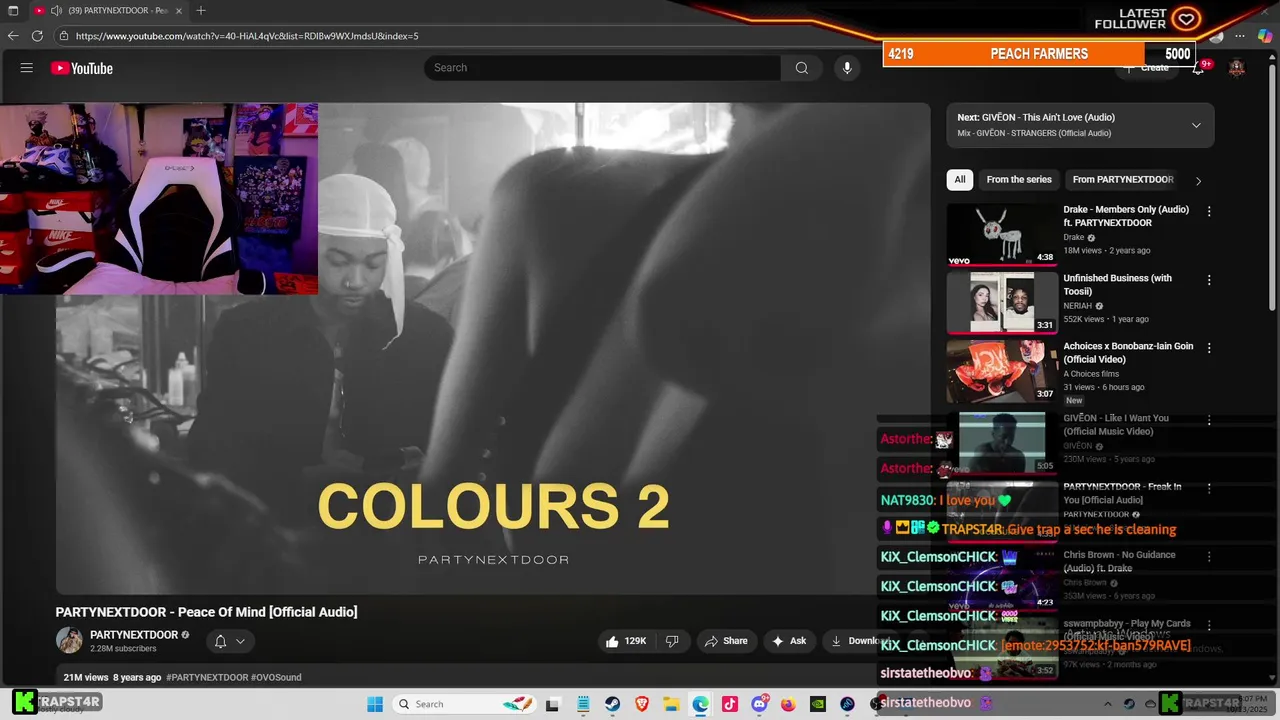This screenshot has height=720, width=1280.
Task: Open the Unfinished Business video thumbnail
Action: coord(1002,303)
